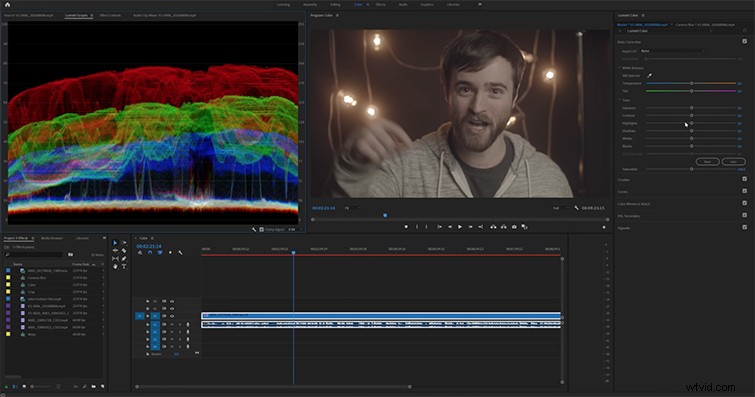Toggle the Basic Correction checkbox

pyautogui.click(x=744, y=42)
